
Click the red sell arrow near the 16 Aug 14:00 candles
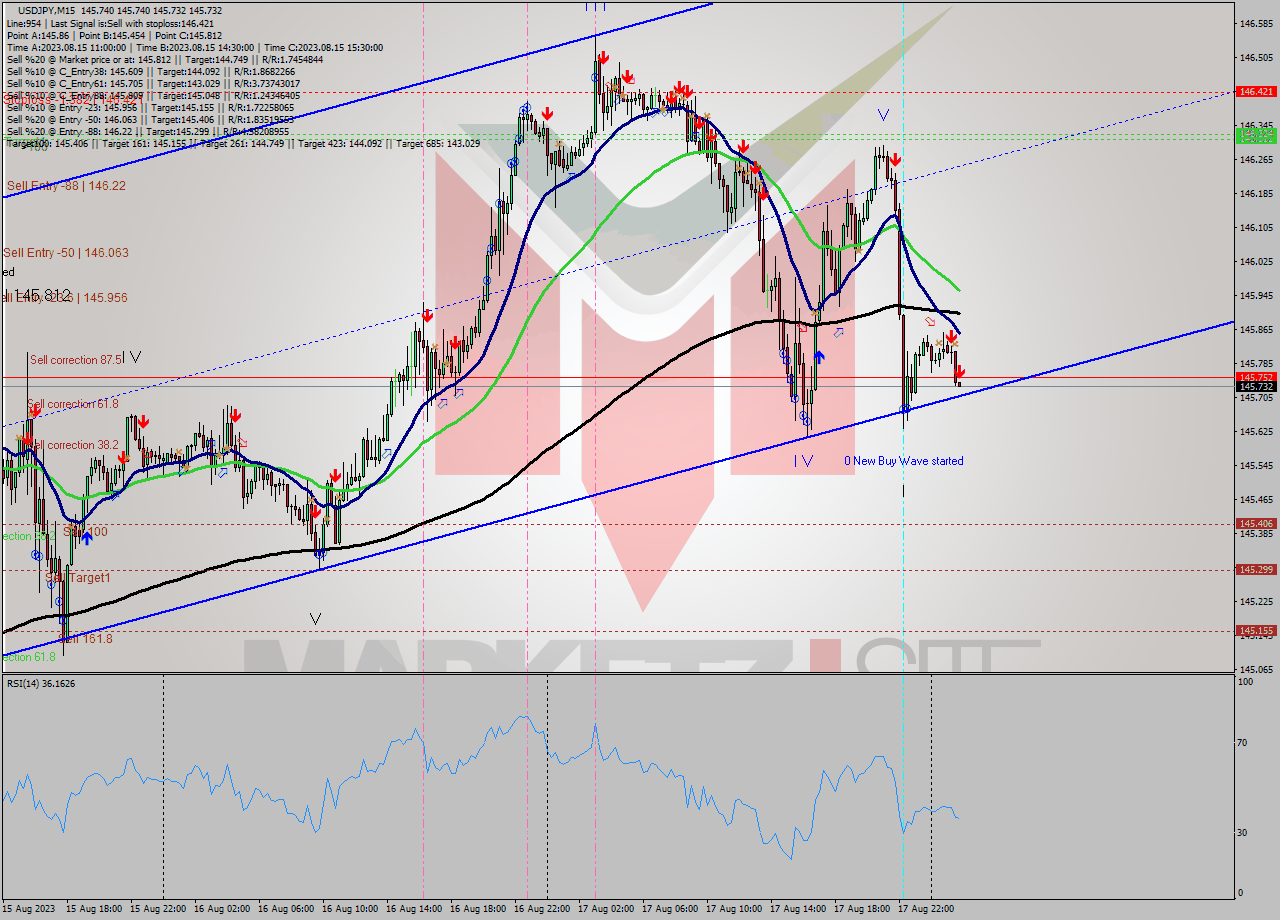[x=428, y=314]
